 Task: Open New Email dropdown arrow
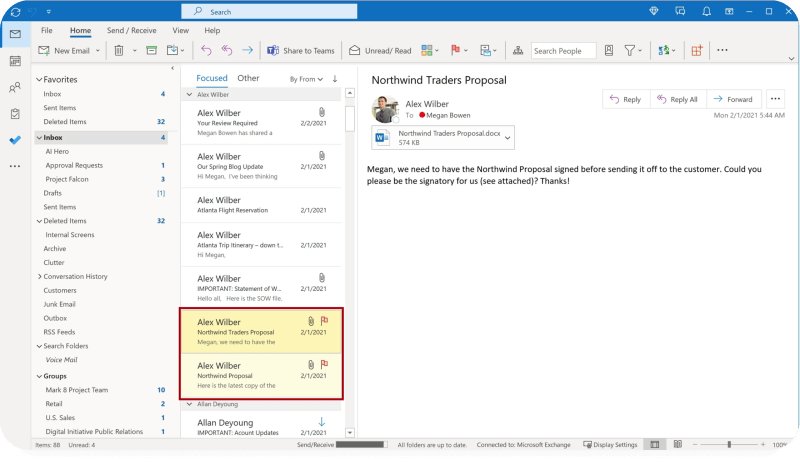point(97,51)
